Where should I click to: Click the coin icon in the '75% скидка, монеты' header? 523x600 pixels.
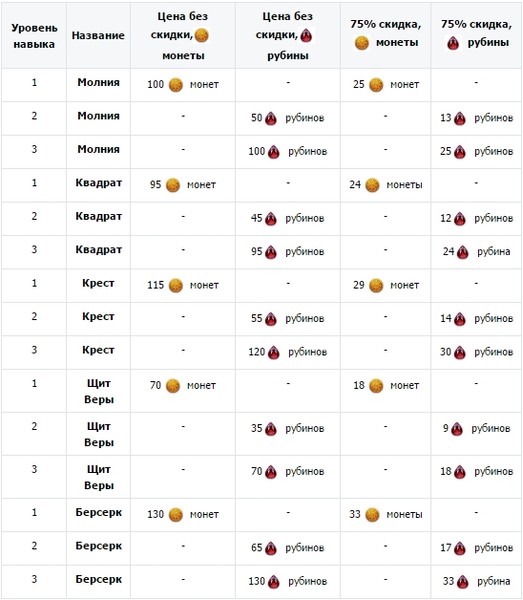362,43
